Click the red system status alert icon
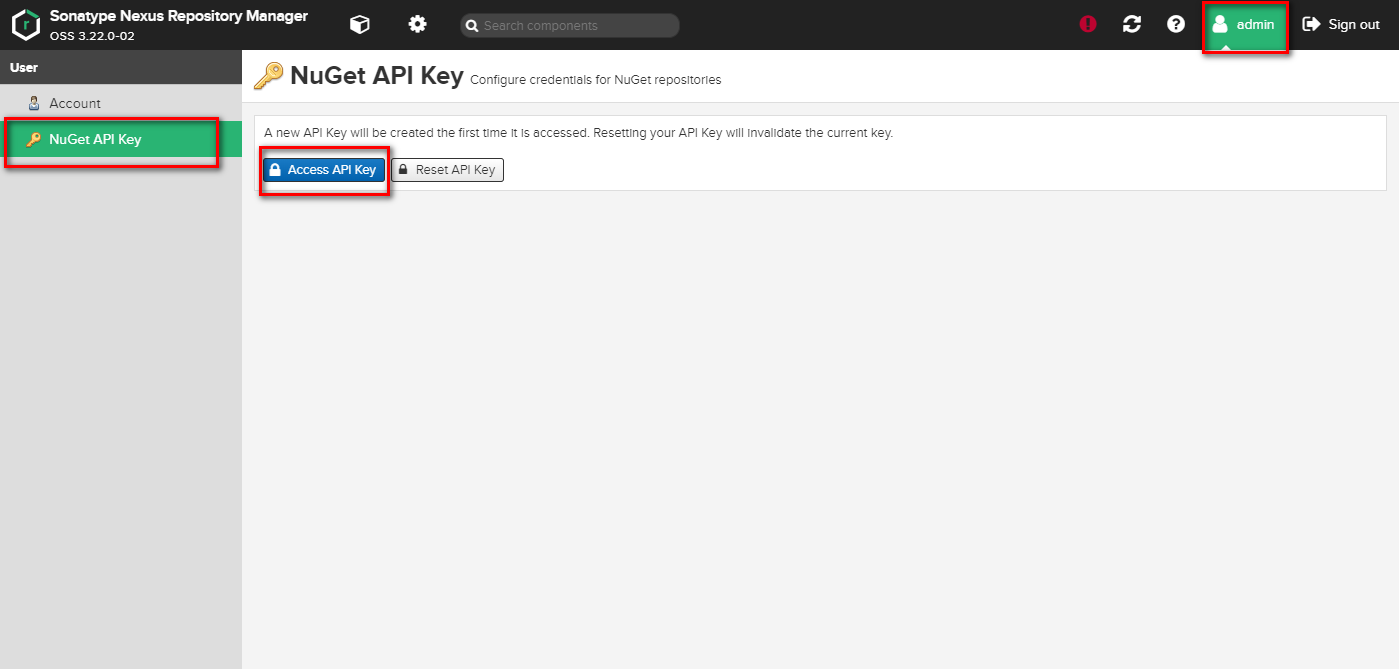This screenshot has width=1399, height=669. (x=1088, y=24)
